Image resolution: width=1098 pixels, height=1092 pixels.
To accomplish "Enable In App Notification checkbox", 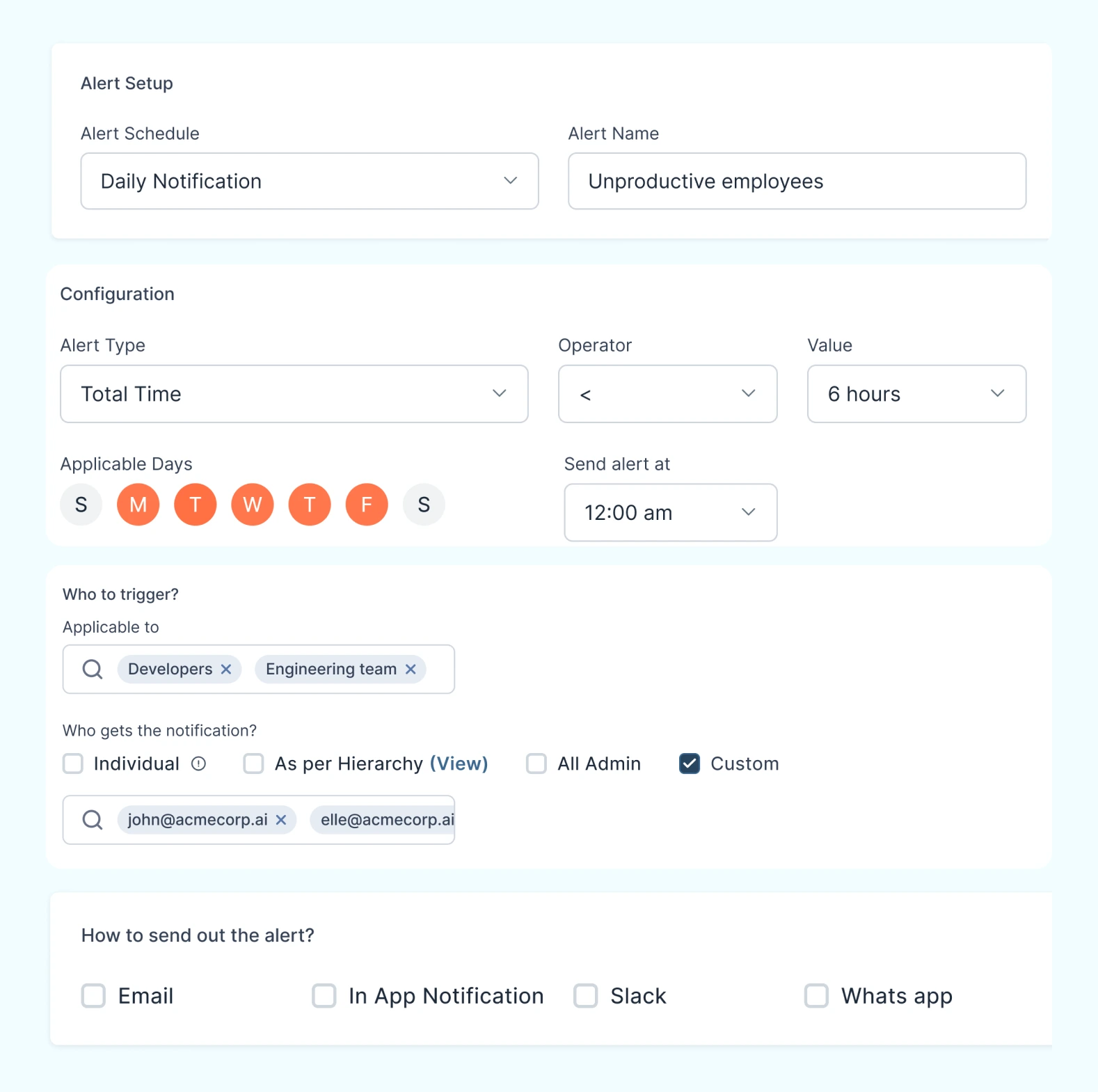I will (x=324, y=995).
